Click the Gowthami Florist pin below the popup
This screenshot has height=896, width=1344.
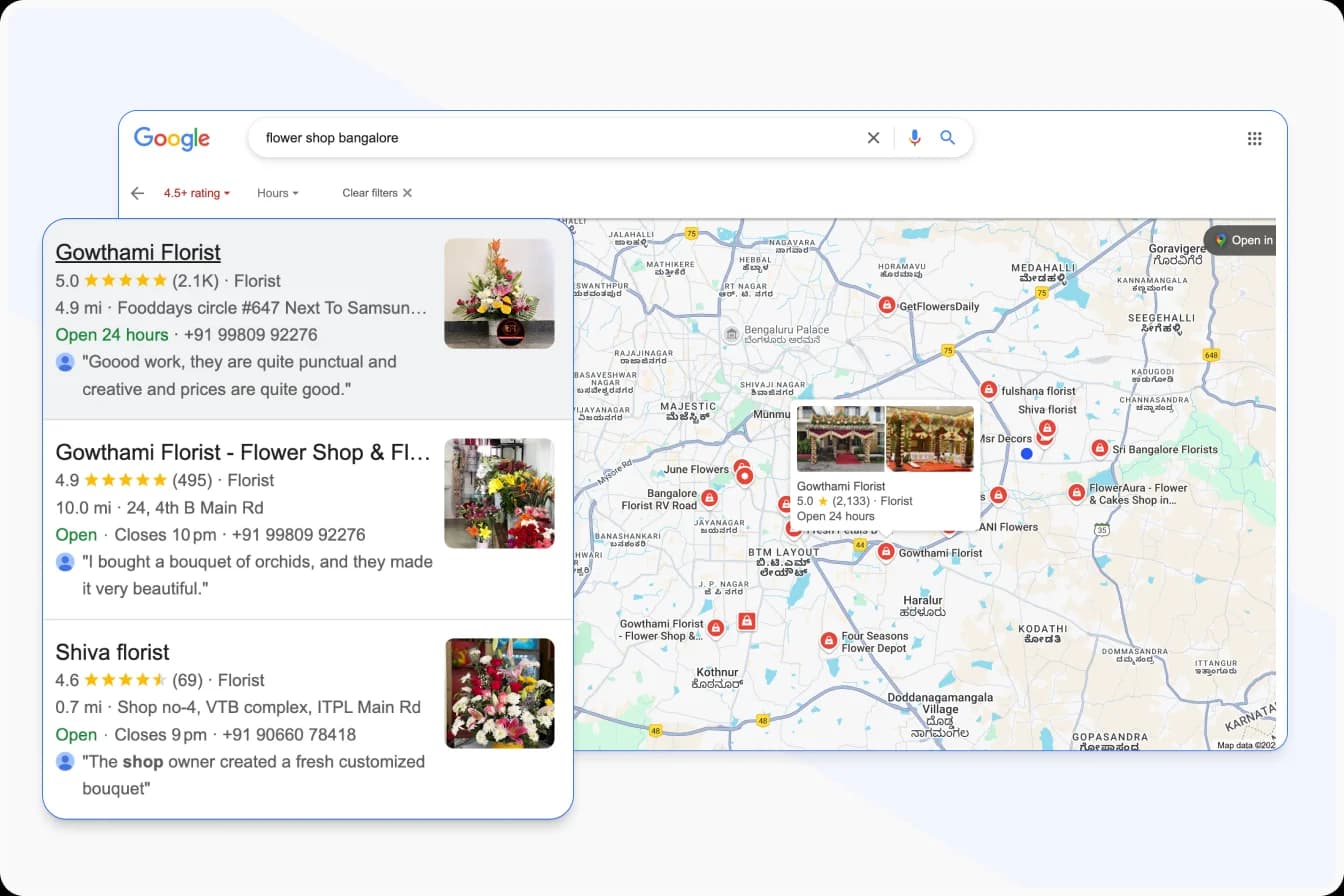pyautogui.click(x=886, y=551)
